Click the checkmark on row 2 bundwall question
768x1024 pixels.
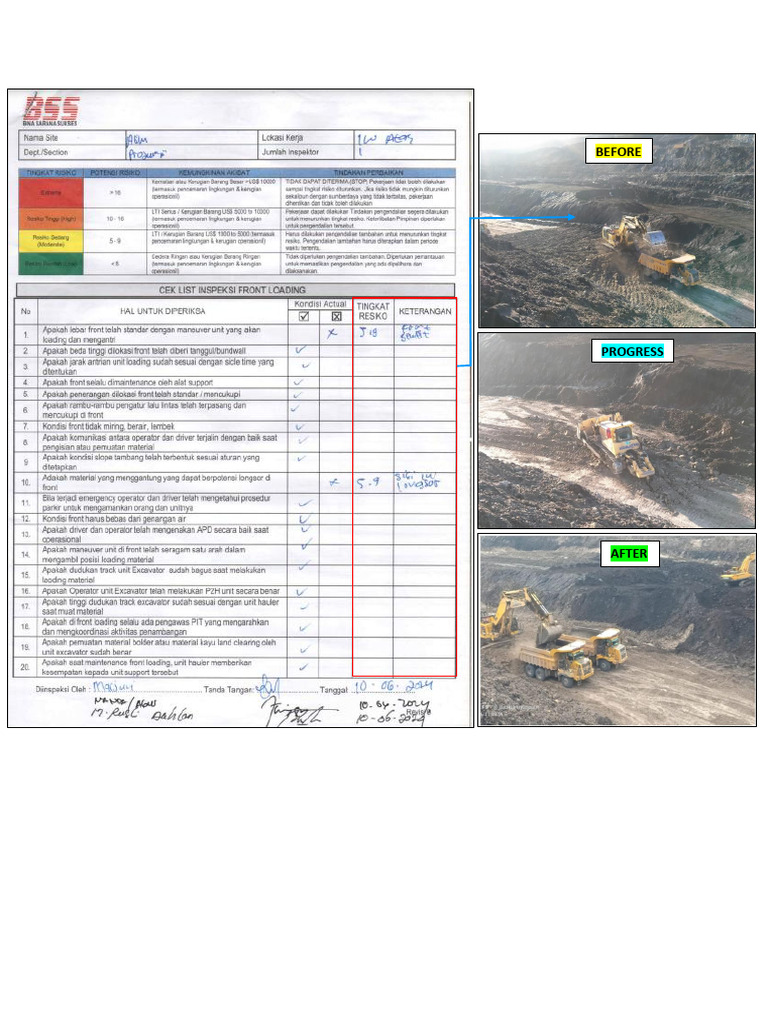tap(300, 350)
